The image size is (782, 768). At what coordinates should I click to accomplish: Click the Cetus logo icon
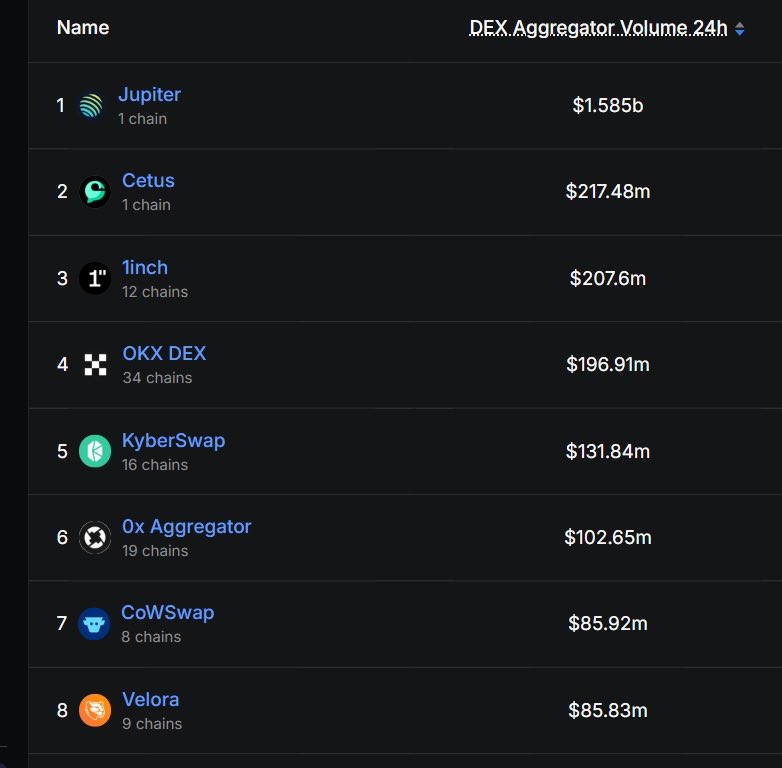click(x=95, y=192)
